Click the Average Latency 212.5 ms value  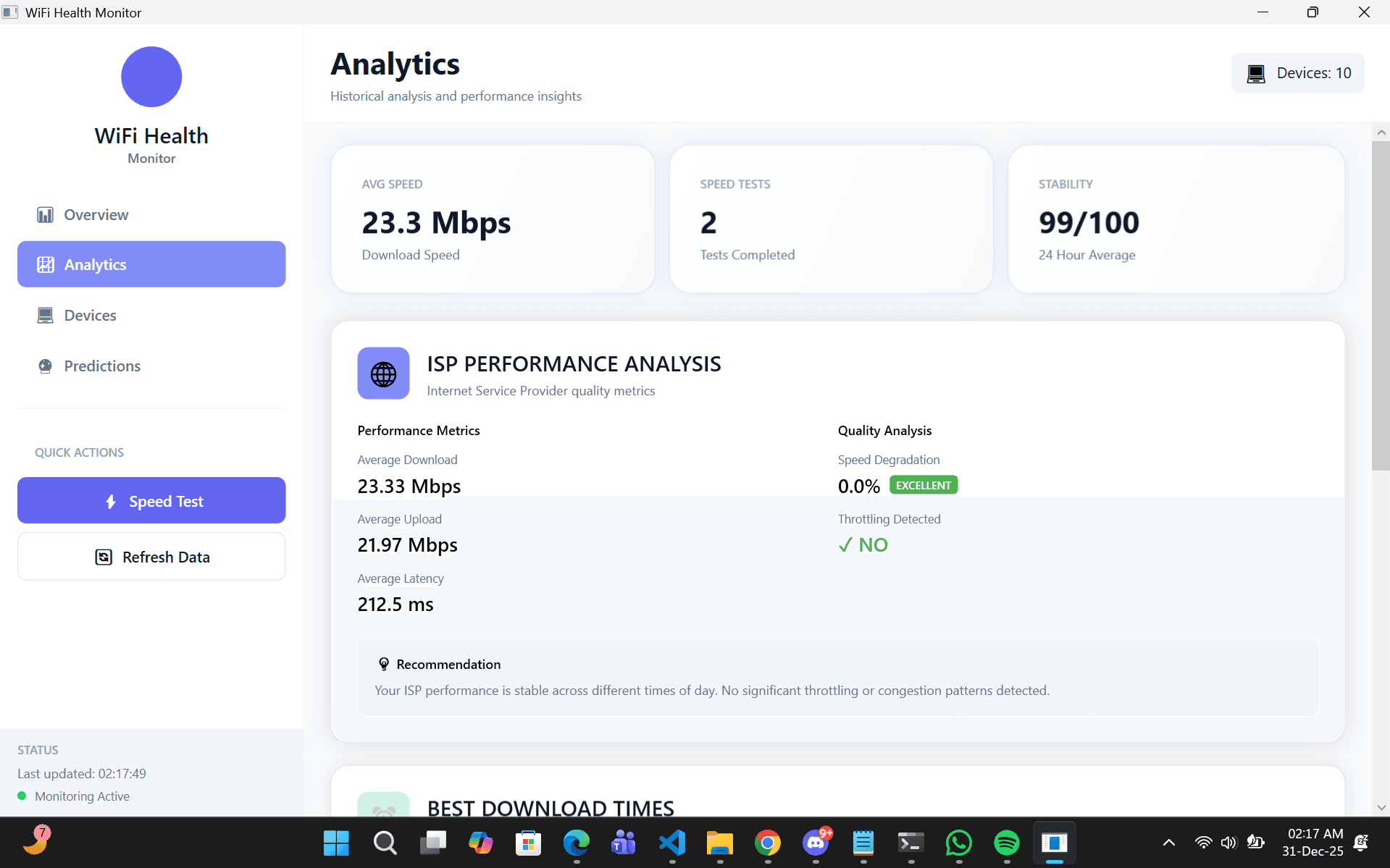(x=395, y=604)
